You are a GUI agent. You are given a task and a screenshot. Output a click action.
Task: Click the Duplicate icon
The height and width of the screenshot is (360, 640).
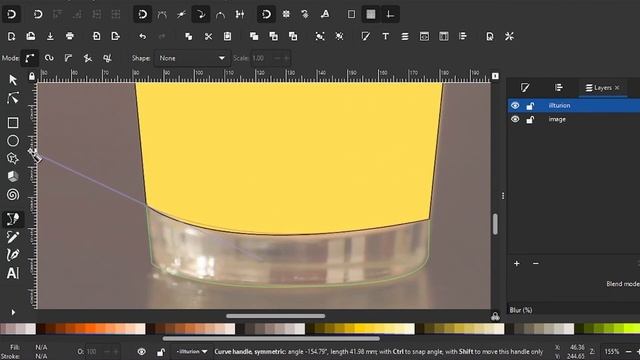click(254, 36)
